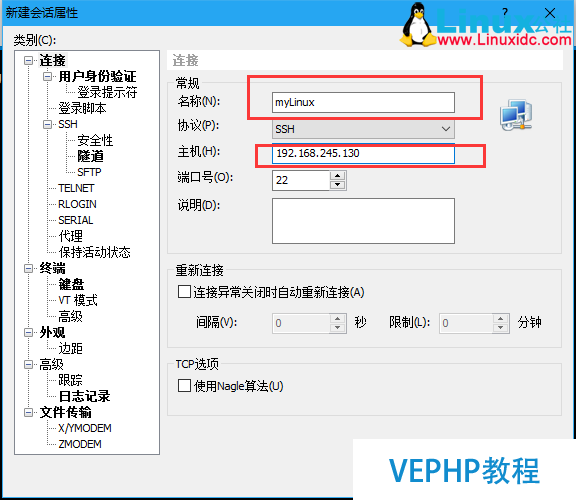Collapse the 终端 tree node
This screenshot has width=576, height=500.
click(28, 269)
